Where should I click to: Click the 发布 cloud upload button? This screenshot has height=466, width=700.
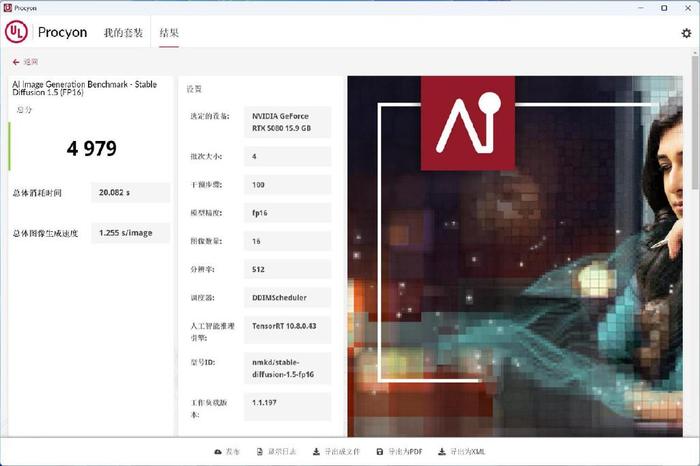click(x=227, y=452)
